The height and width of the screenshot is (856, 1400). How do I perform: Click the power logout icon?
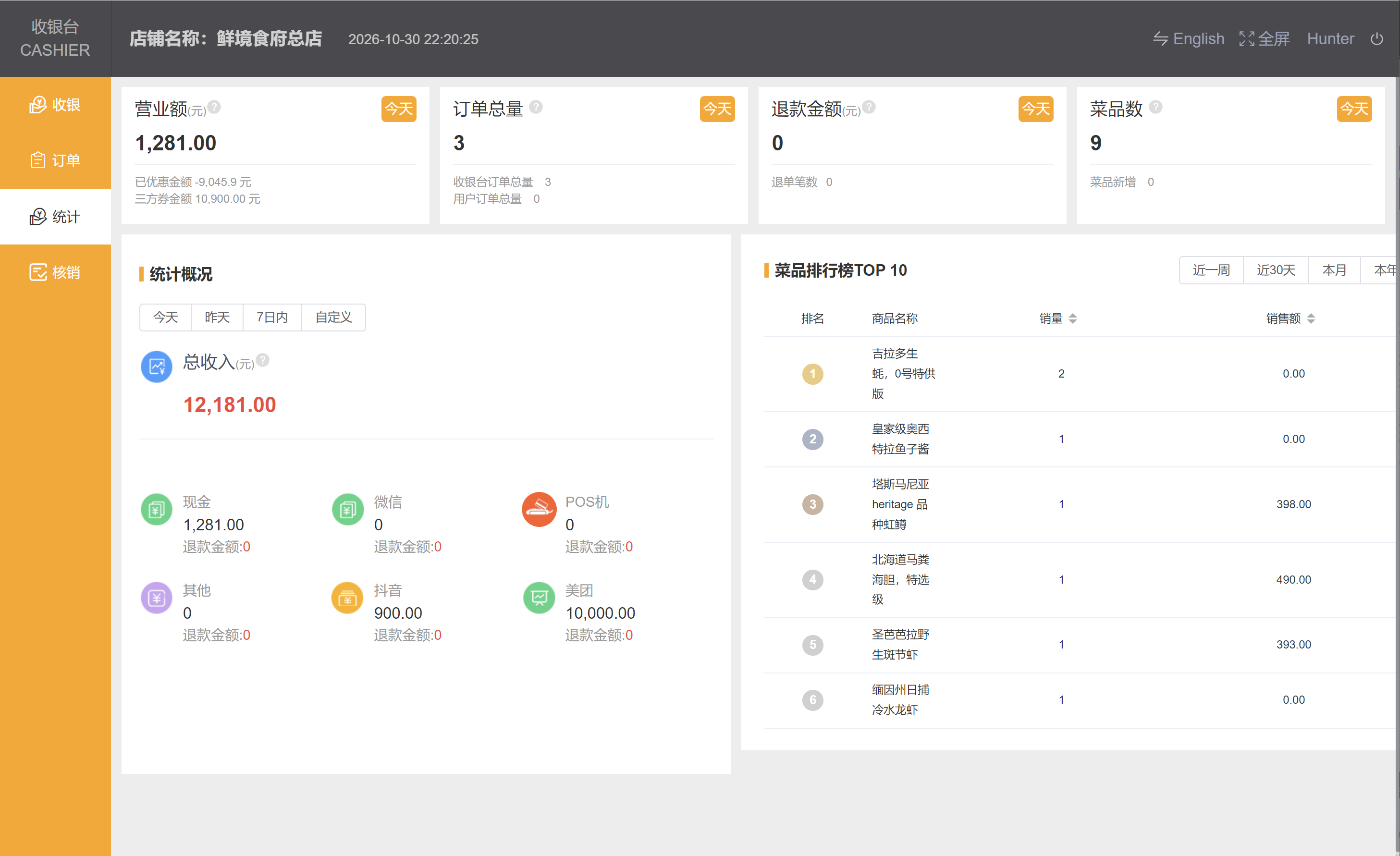pos(1377,38)
